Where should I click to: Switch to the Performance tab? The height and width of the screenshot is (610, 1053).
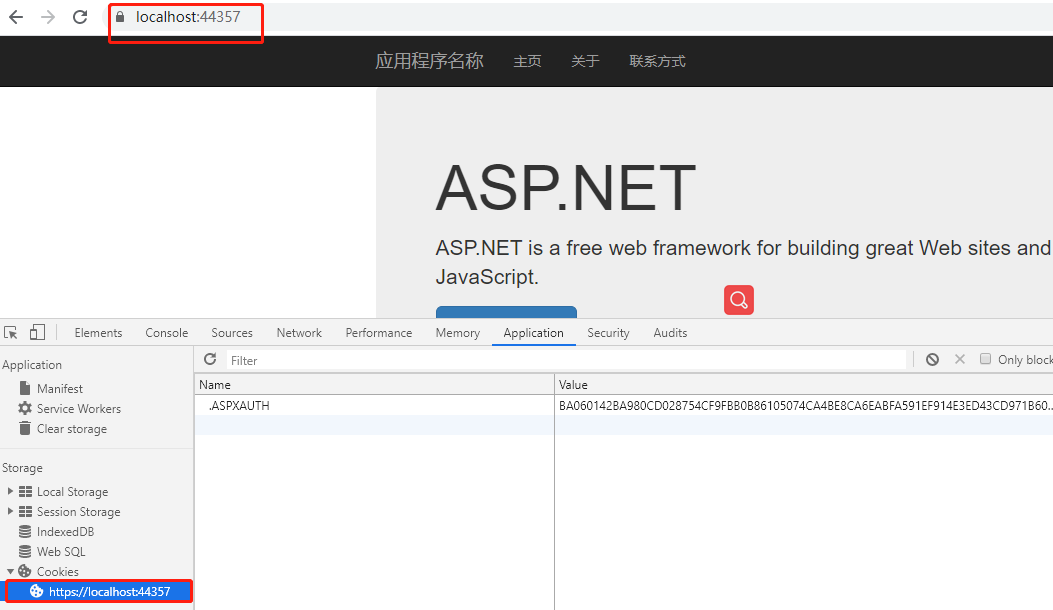[x=379, y=333]
